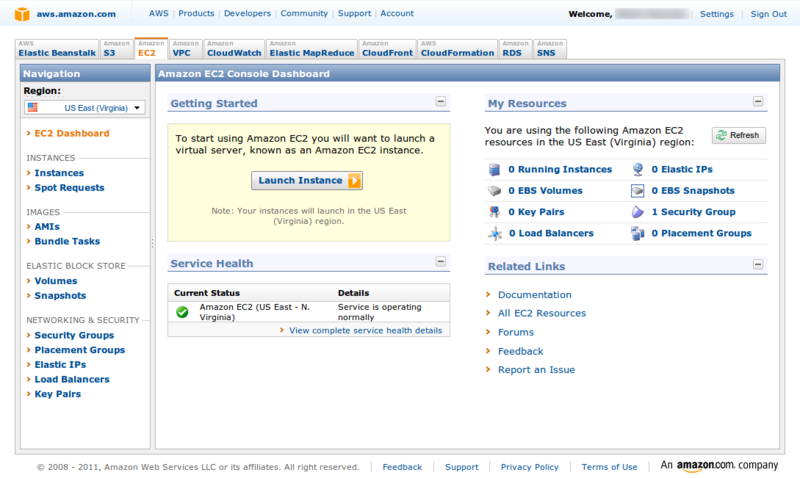800x478 pixels.
Task: Click the Sign Out link
Action: pos(768,14)
